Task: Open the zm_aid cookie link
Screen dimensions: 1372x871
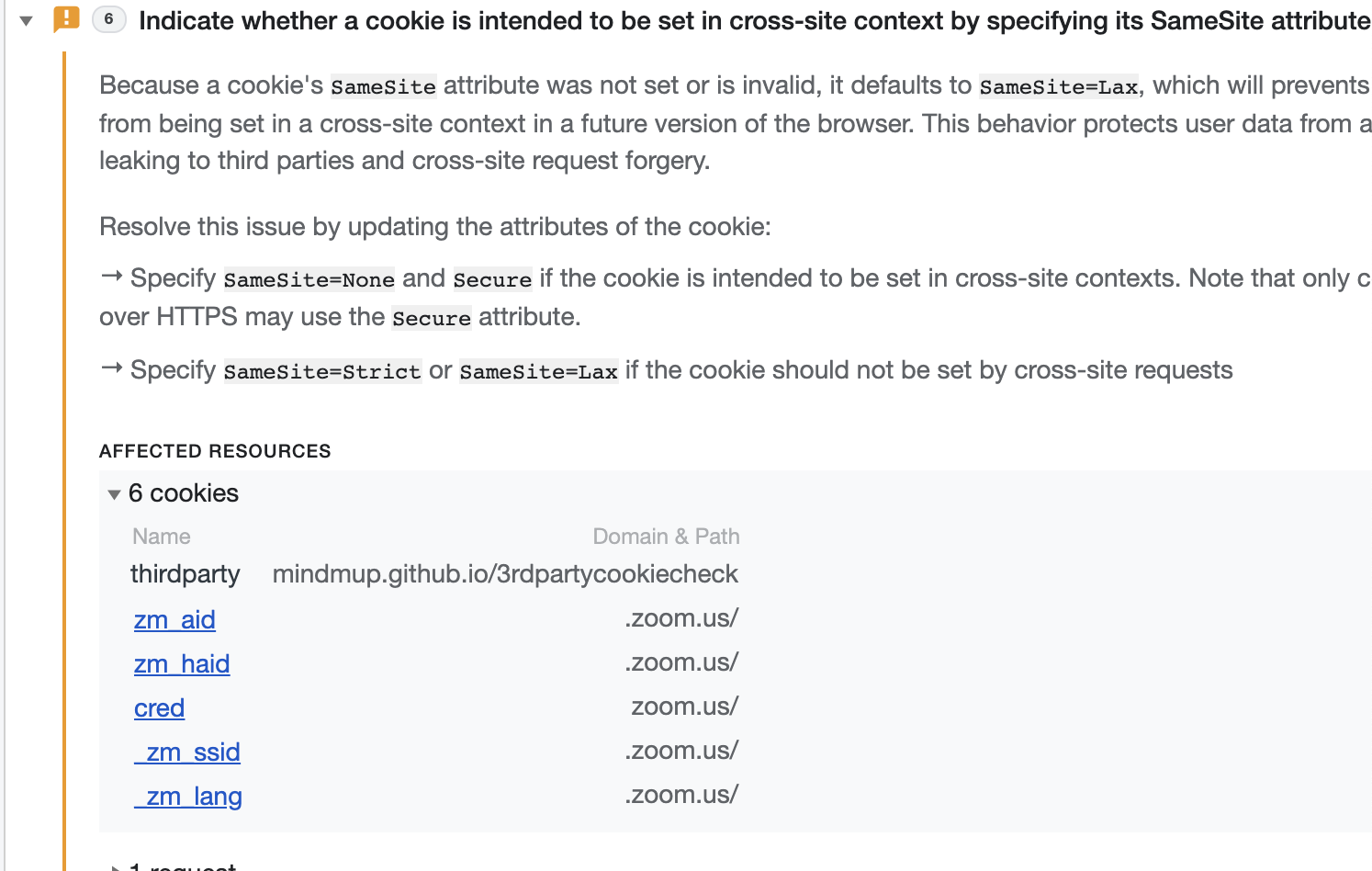Action: (x=174, y=620)
